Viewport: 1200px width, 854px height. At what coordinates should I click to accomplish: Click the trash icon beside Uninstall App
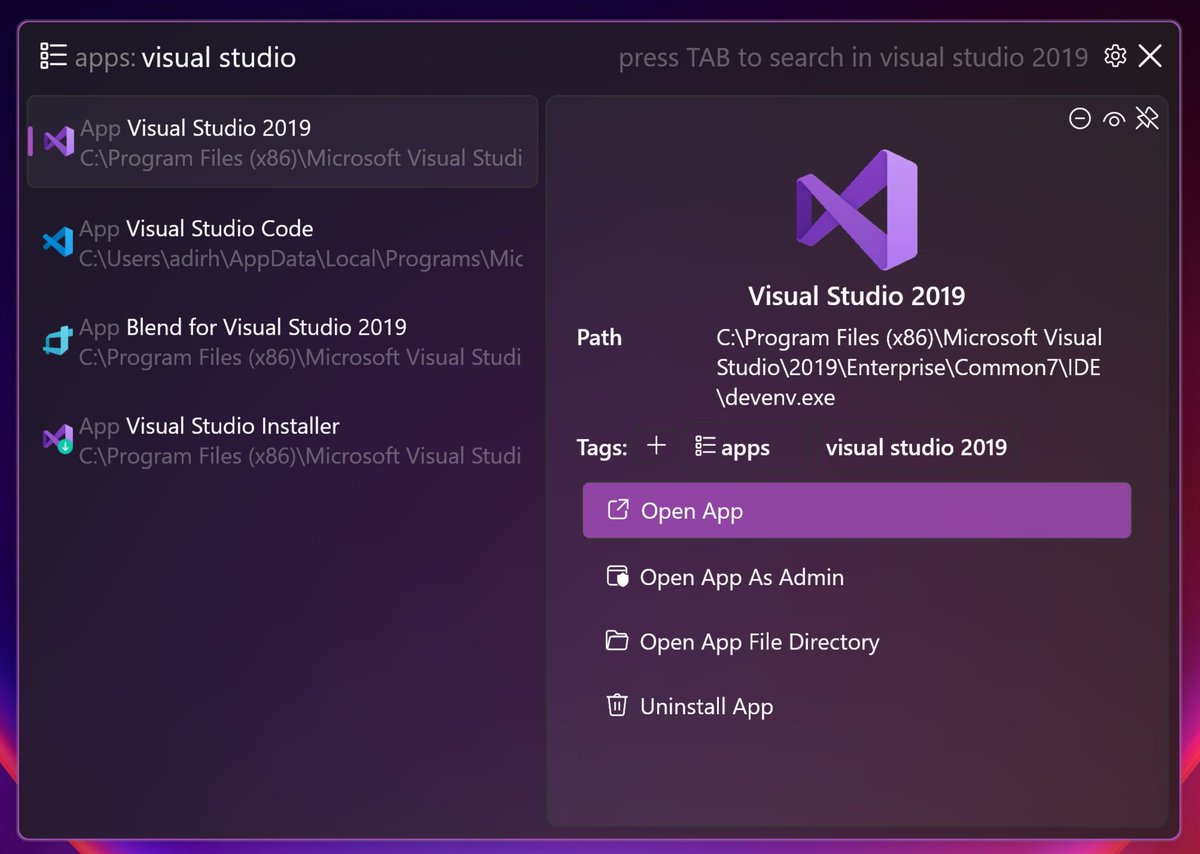point(617,705)
